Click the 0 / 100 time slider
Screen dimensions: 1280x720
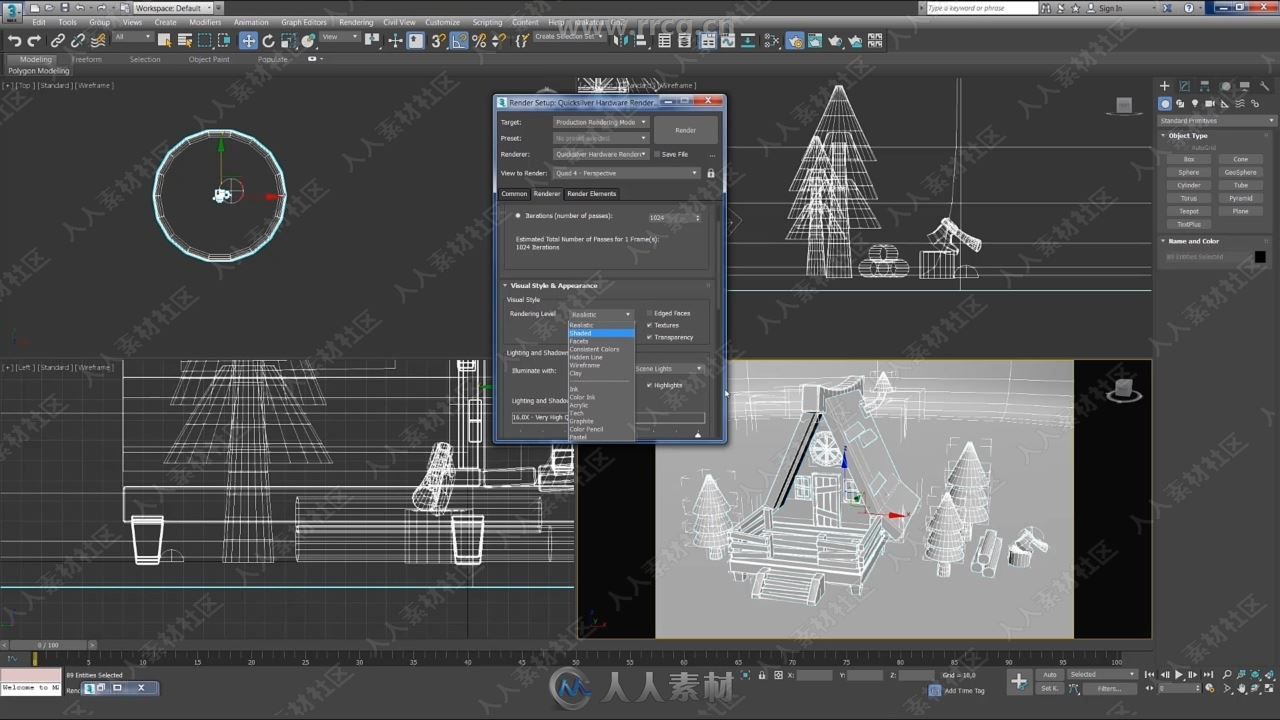pos(48,645)
